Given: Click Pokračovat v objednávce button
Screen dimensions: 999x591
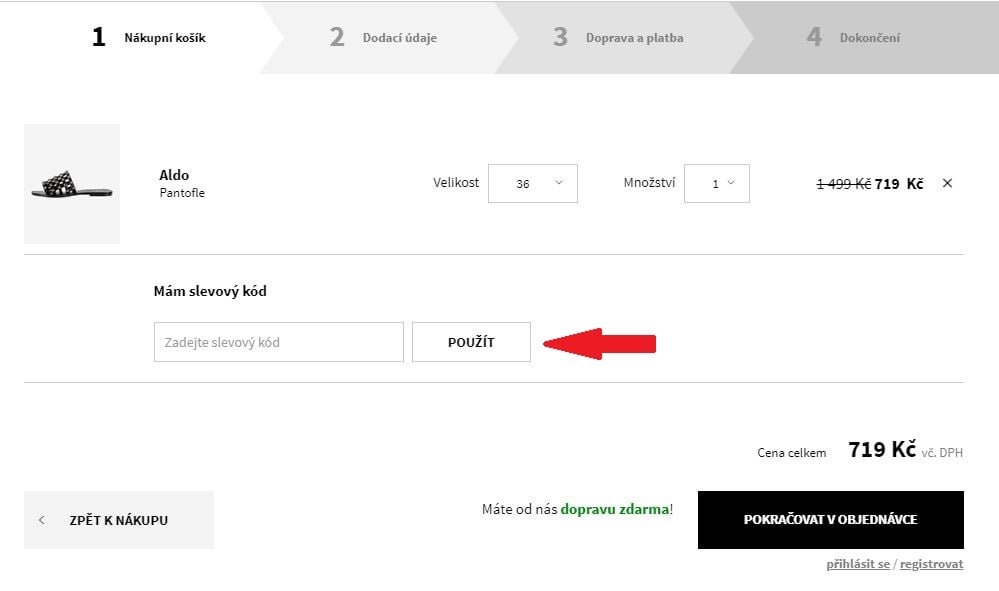Looking at the screenshot, I should click(830, 520).
